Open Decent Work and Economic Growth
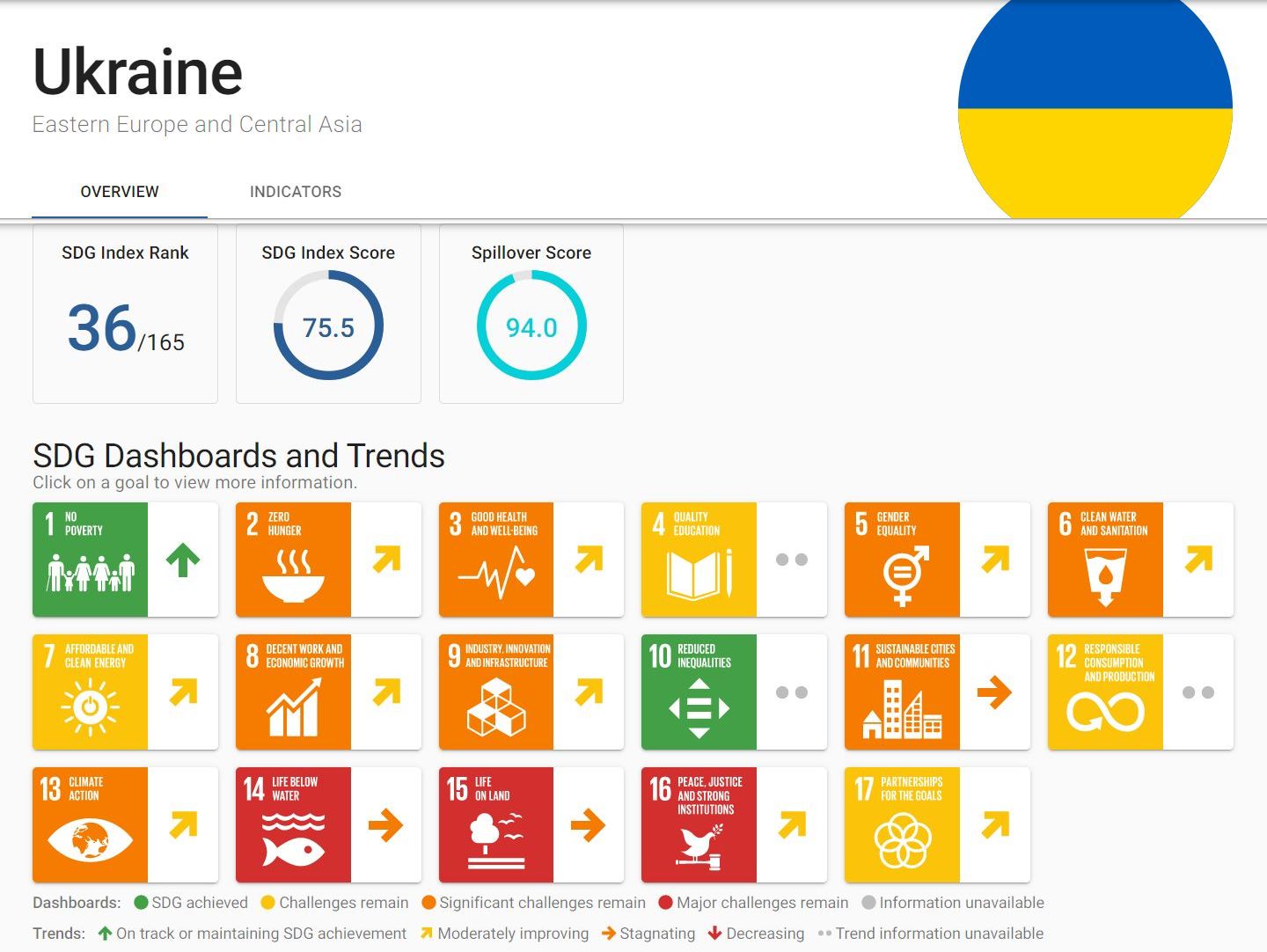This screenshot has width=1267, height=952. [x=293, y=692]
